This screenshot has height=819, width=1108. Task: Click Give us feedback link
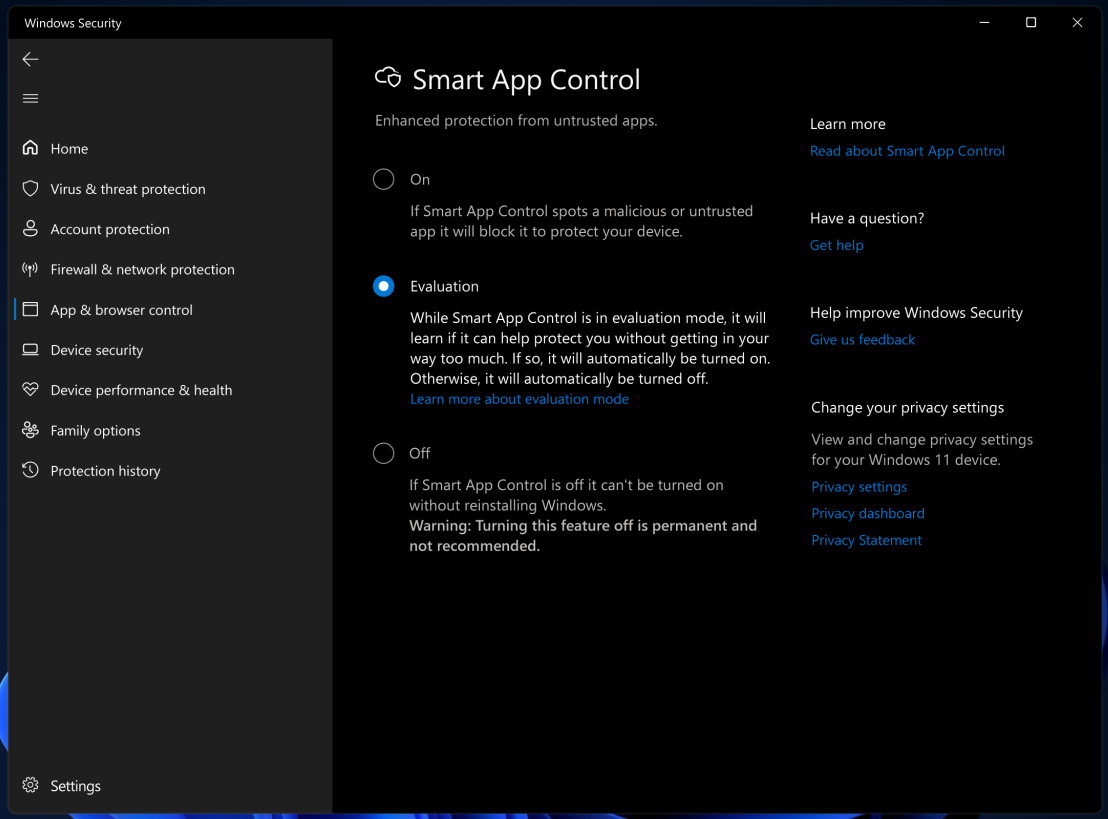(x=862, y=340)
